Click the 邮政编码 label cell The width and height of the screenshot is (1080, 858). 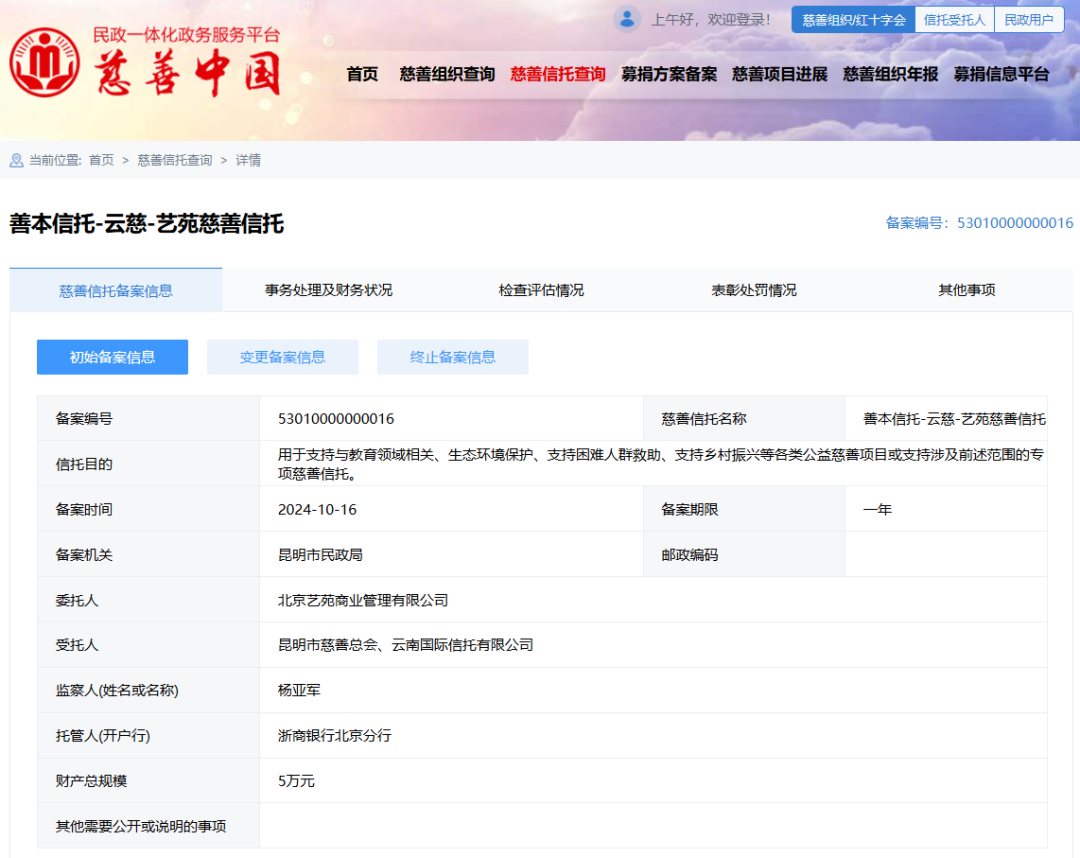point(744,554)
